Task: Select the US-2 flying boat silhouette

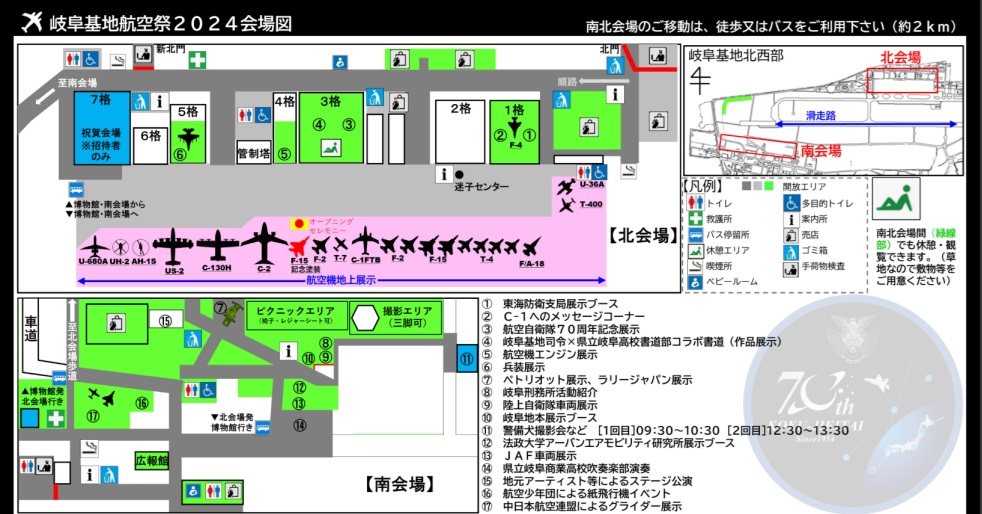Action: click(x=173, y=246)
